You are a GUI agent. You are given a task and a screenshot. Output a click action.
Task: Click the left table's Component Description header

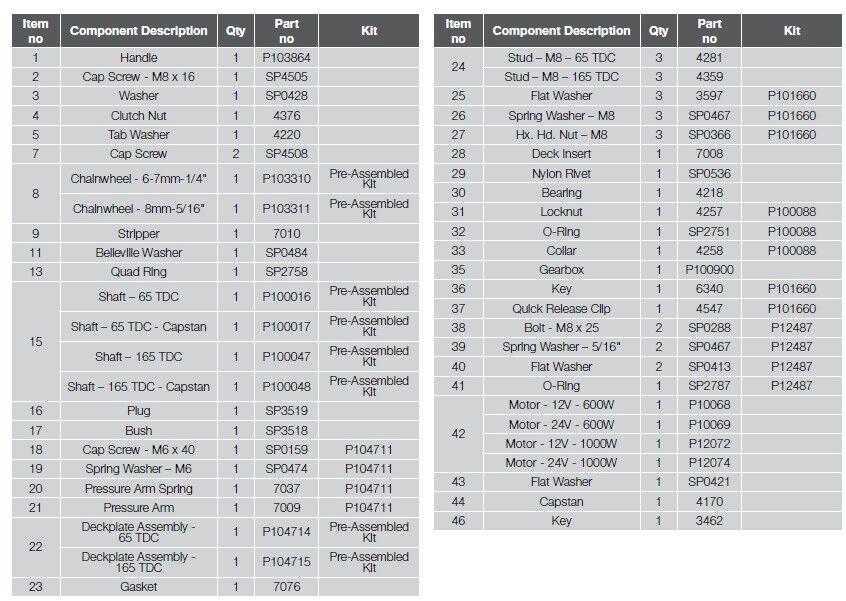[139, 31]
